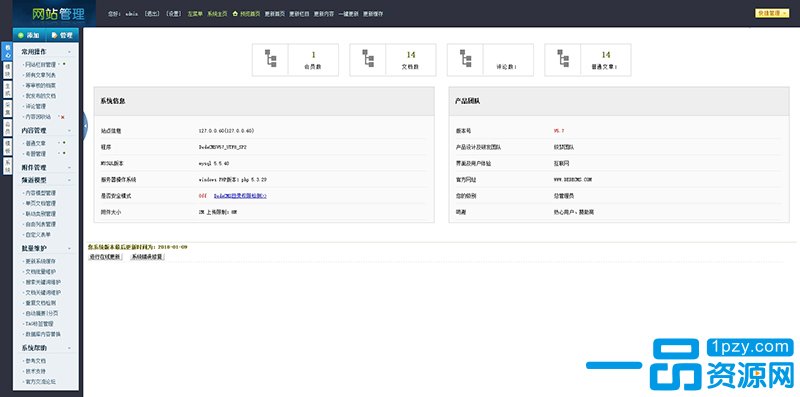This screenshot has width=800, height=397.
Task: Click the tree icon in 文档数 card
Action: [368, 58]
